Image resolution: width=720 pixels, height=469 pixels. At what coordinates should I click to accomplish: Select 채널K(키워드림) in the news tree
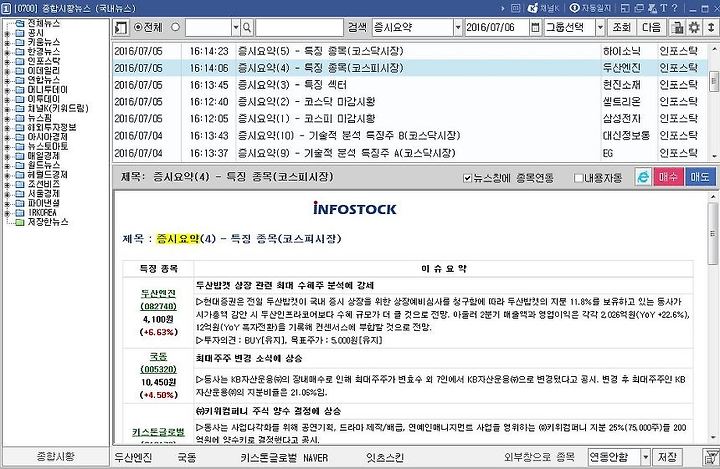(x=57, y=108)
